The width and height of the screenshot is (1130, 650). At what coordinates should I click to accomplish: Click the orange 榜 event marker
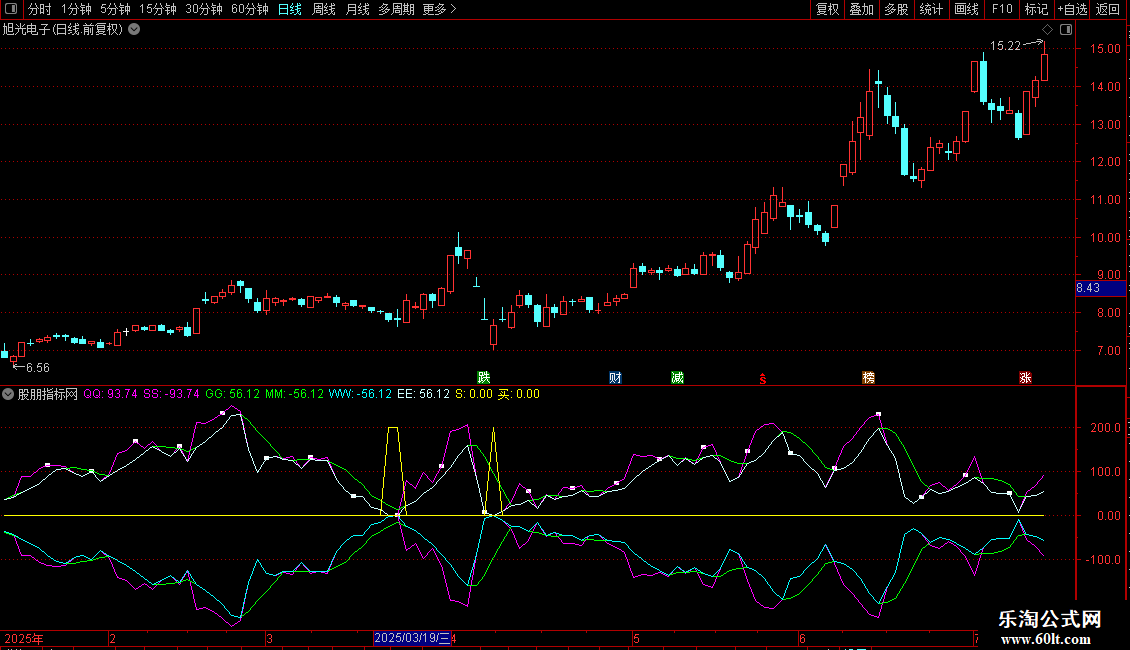pyautogui.click(x=868, y=378)
